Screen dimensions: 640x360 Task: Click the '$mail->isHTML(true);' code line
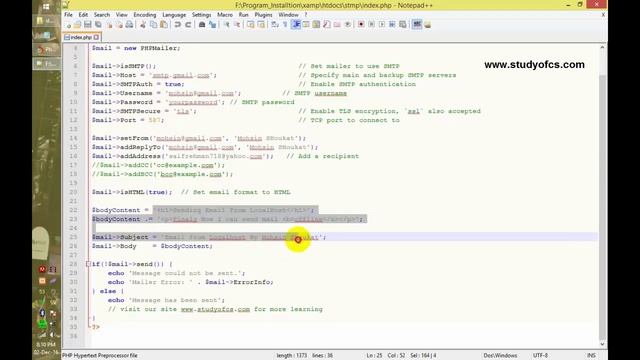132,192
